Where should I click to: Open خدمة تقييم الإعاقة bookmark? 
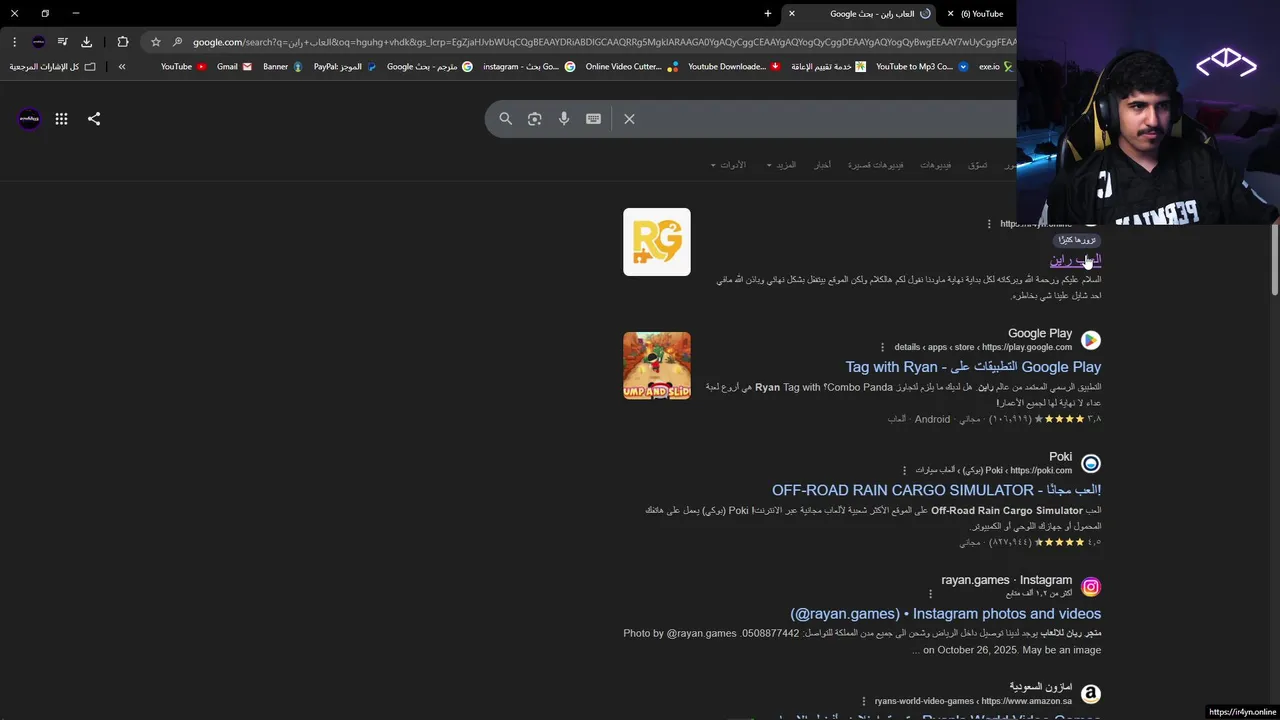(828, 67)
